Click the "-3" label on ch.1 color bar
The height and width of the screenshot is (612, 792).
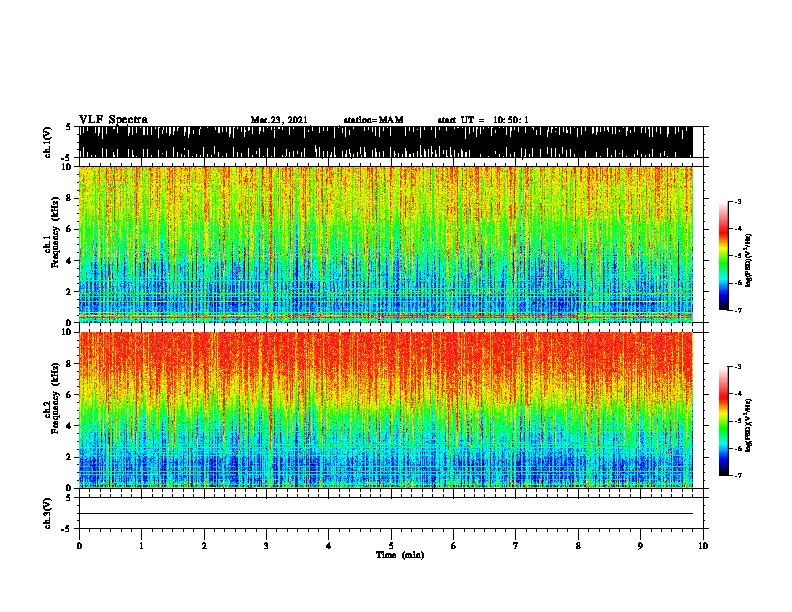click(x=738, y=201)
